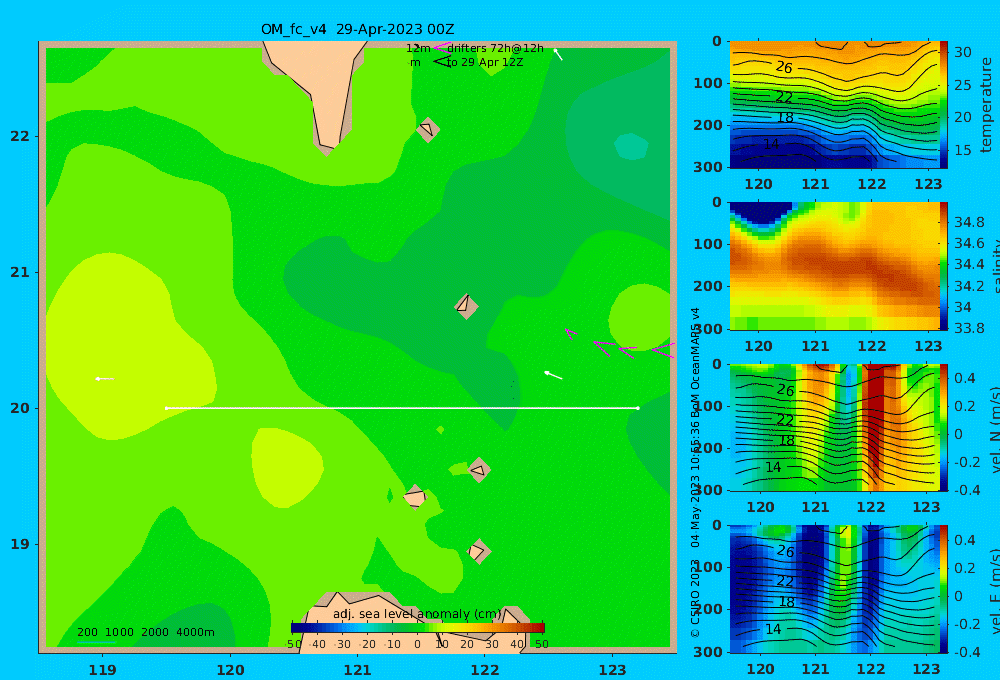
Task: Click longitude label 123 under the main map
Action: 613,670
